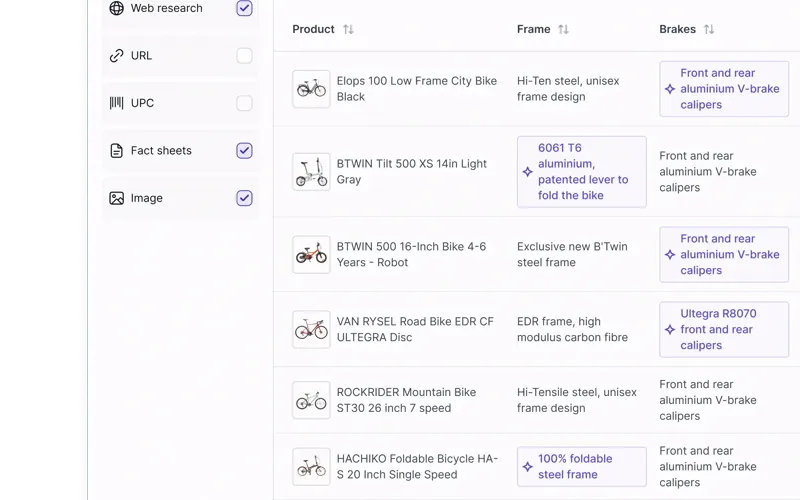
Task: Click the sparkle icon in HACHIKO frame cell
Action: tap(528, 466)
